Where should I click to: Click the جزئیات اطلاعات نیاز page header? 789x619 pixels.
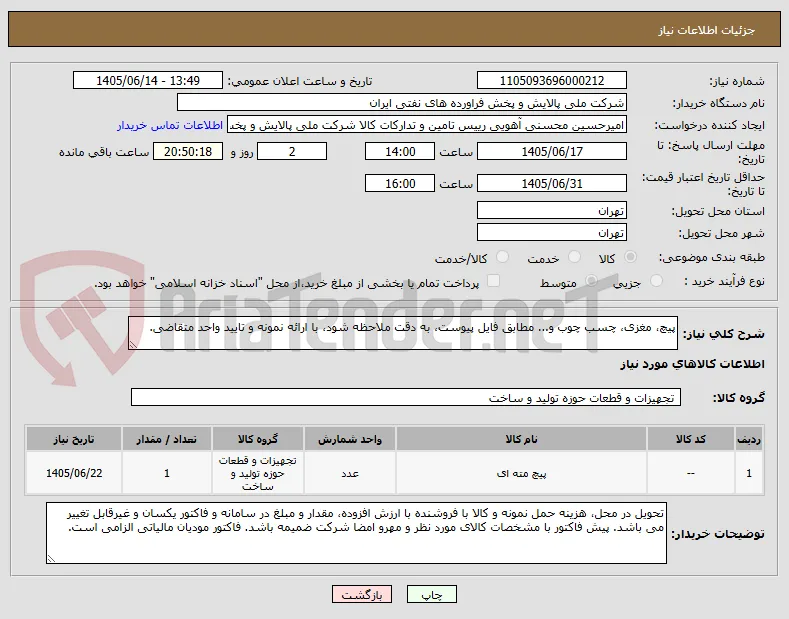click(x=706, y=30)
